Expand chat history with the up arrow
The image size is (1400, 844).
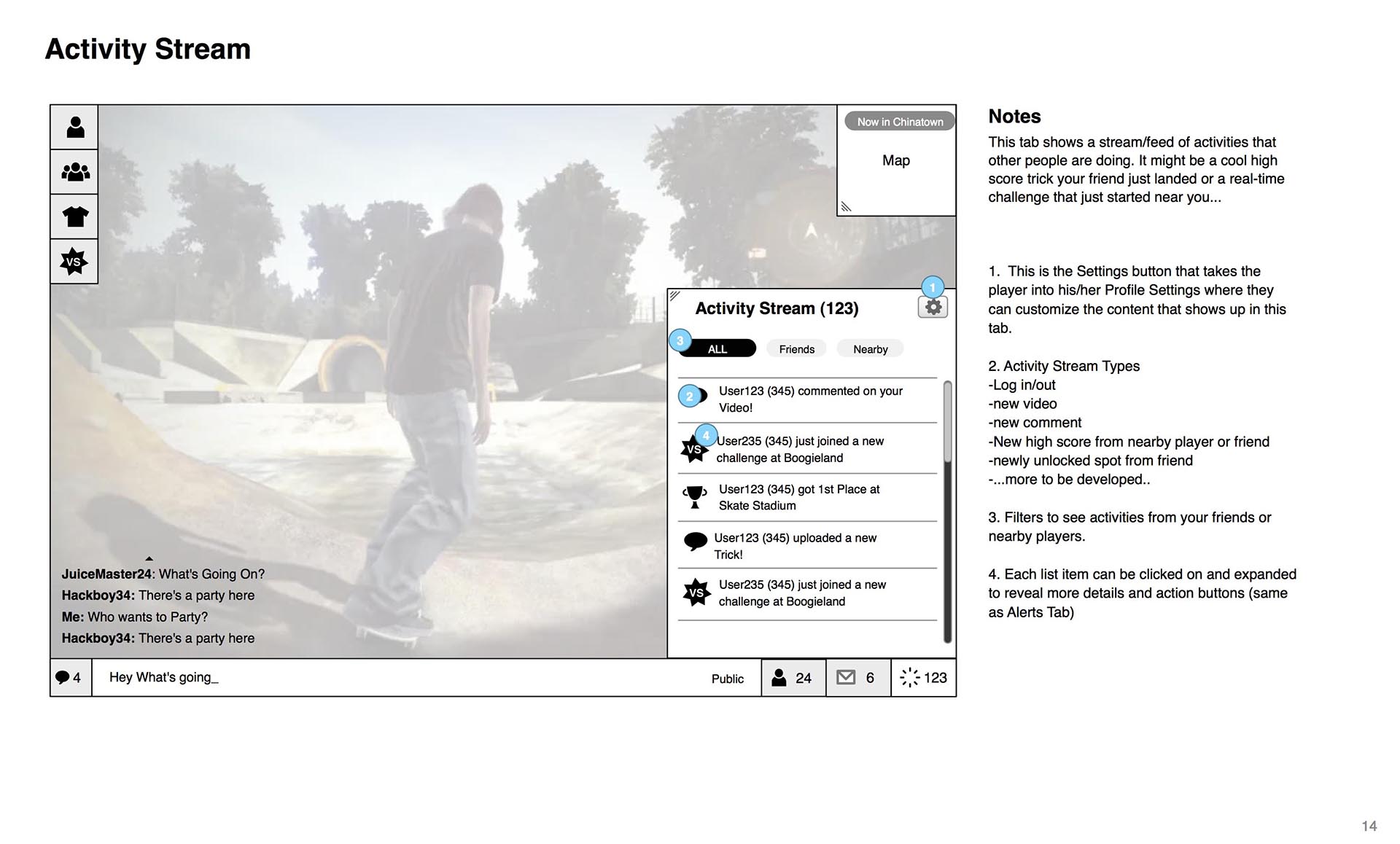click(149, 559)
